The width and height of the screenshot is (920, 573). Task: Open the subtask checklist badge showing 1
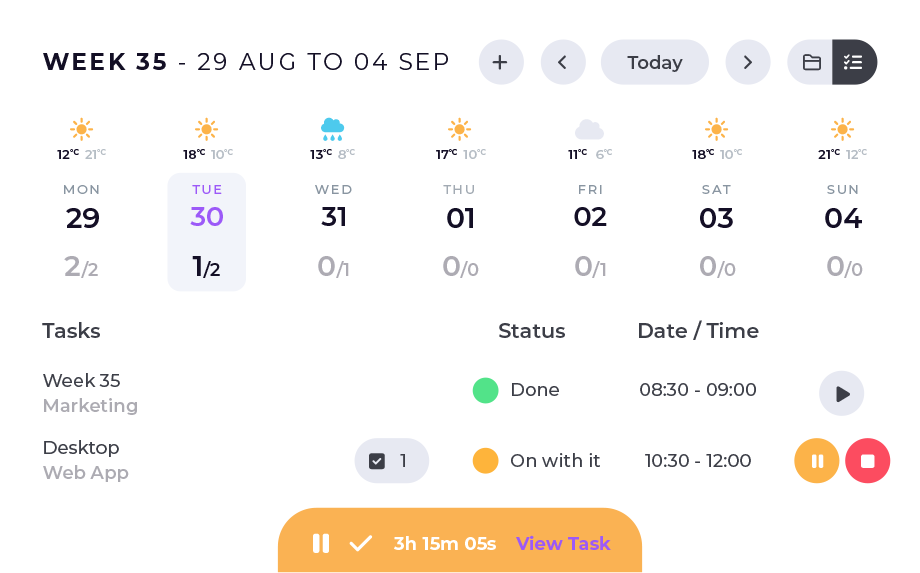(391, 461)
